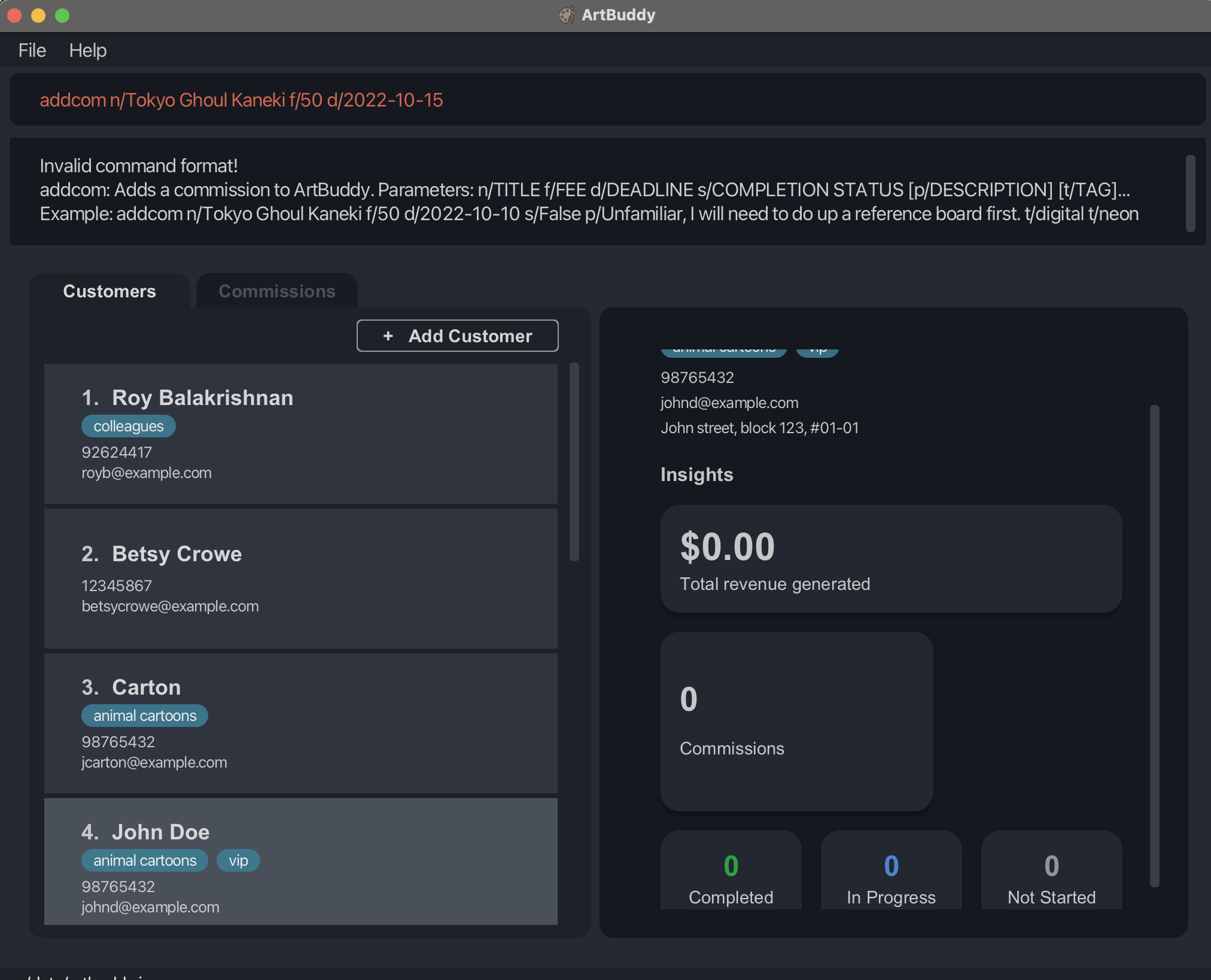Open the File menu

pos(31,50)
